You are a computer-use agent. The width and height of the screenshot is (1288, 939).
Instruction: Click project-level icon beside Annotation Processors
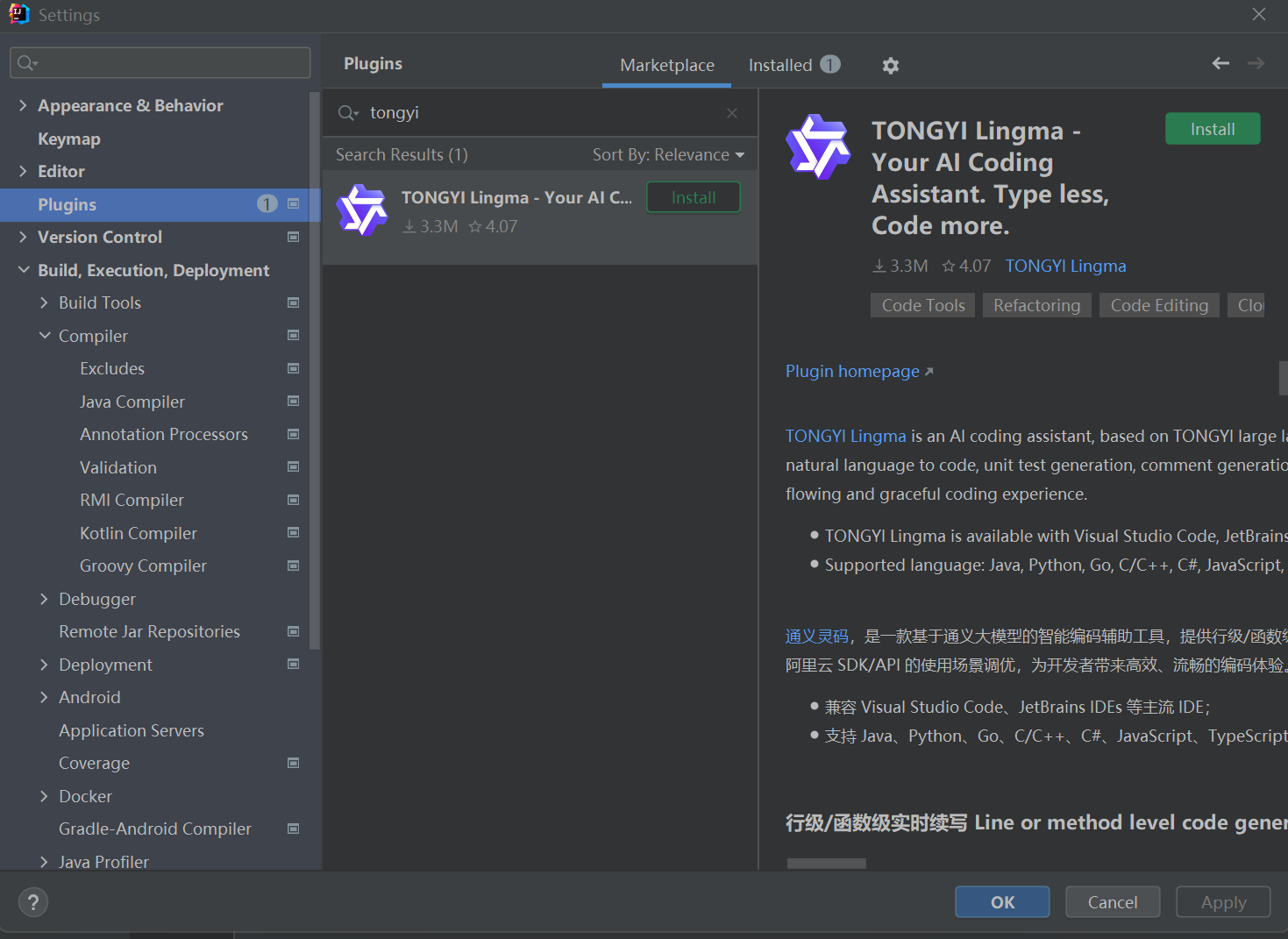coord(294,434)
